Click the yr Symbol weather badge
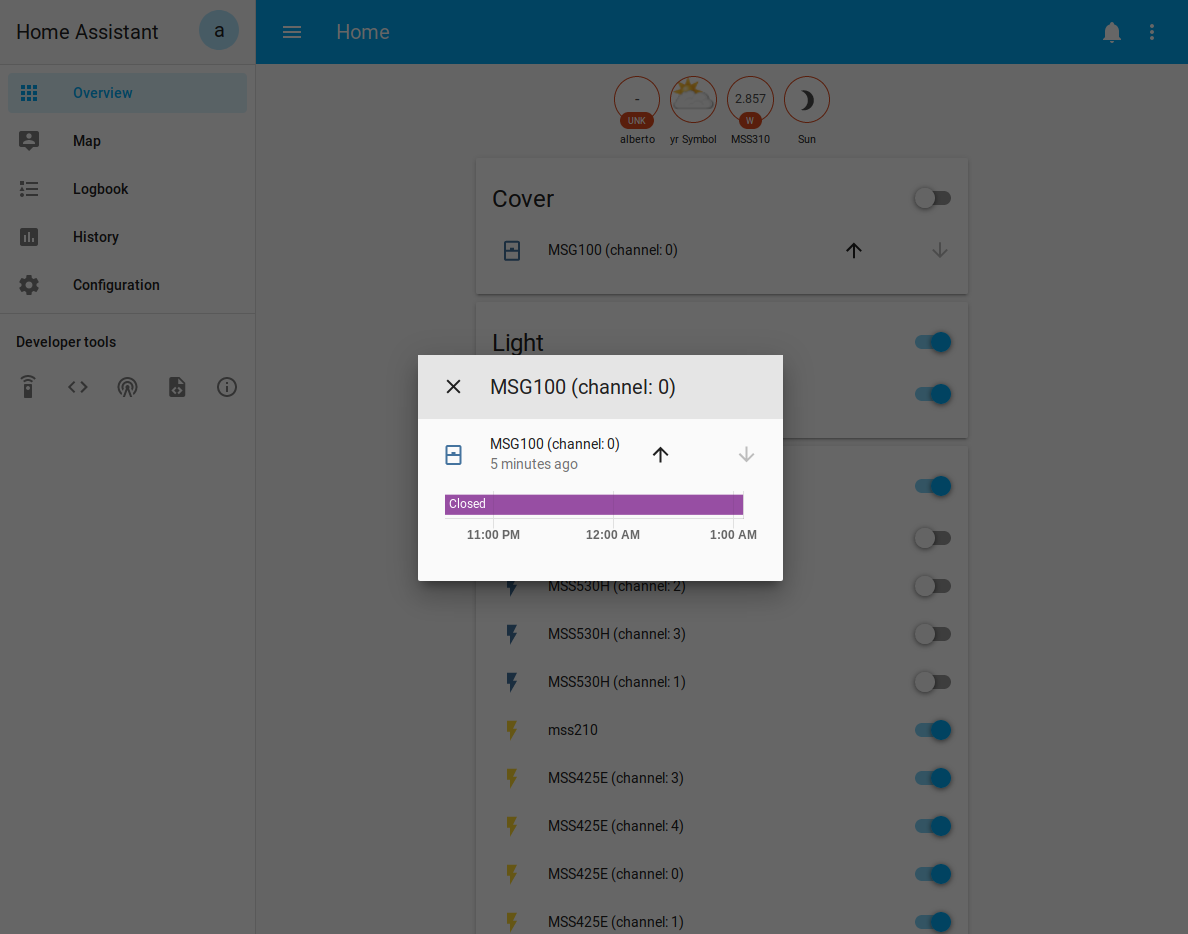 tap(693, 110)
